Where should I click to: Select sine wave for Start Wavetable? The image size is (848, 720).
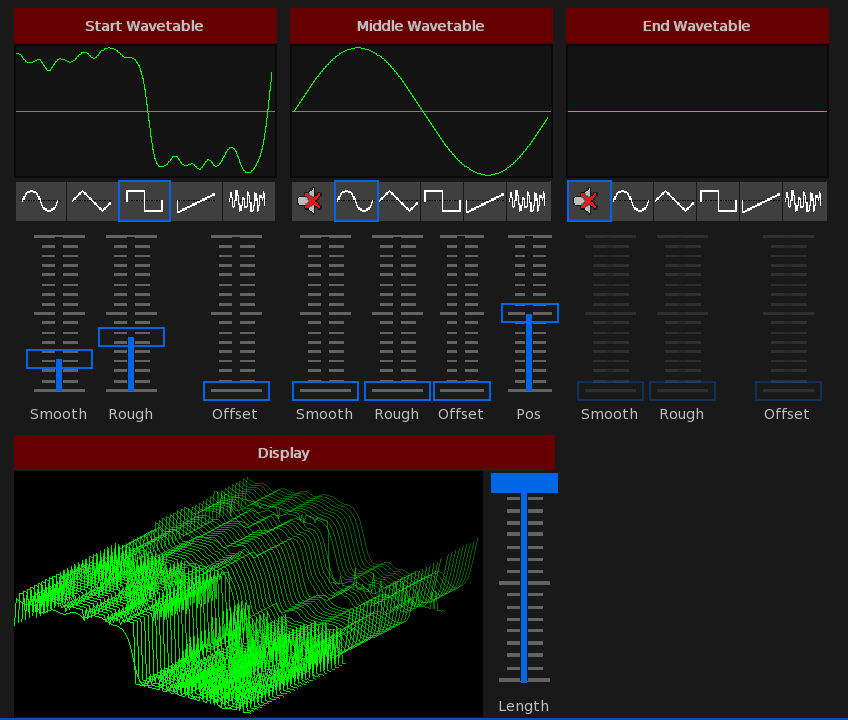click(x=41, y=201)
